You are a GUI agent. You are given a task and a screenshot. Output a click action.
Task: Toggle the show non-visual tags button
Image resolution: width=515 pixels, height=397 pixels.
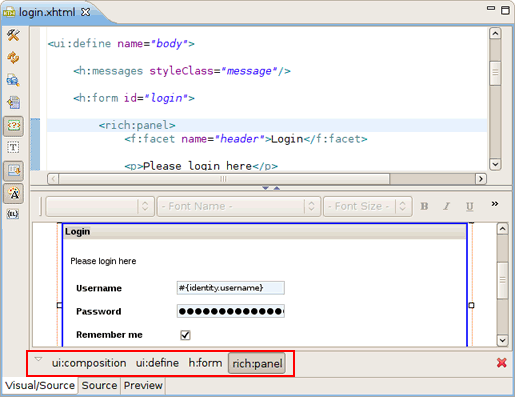[x=13, y=126]
